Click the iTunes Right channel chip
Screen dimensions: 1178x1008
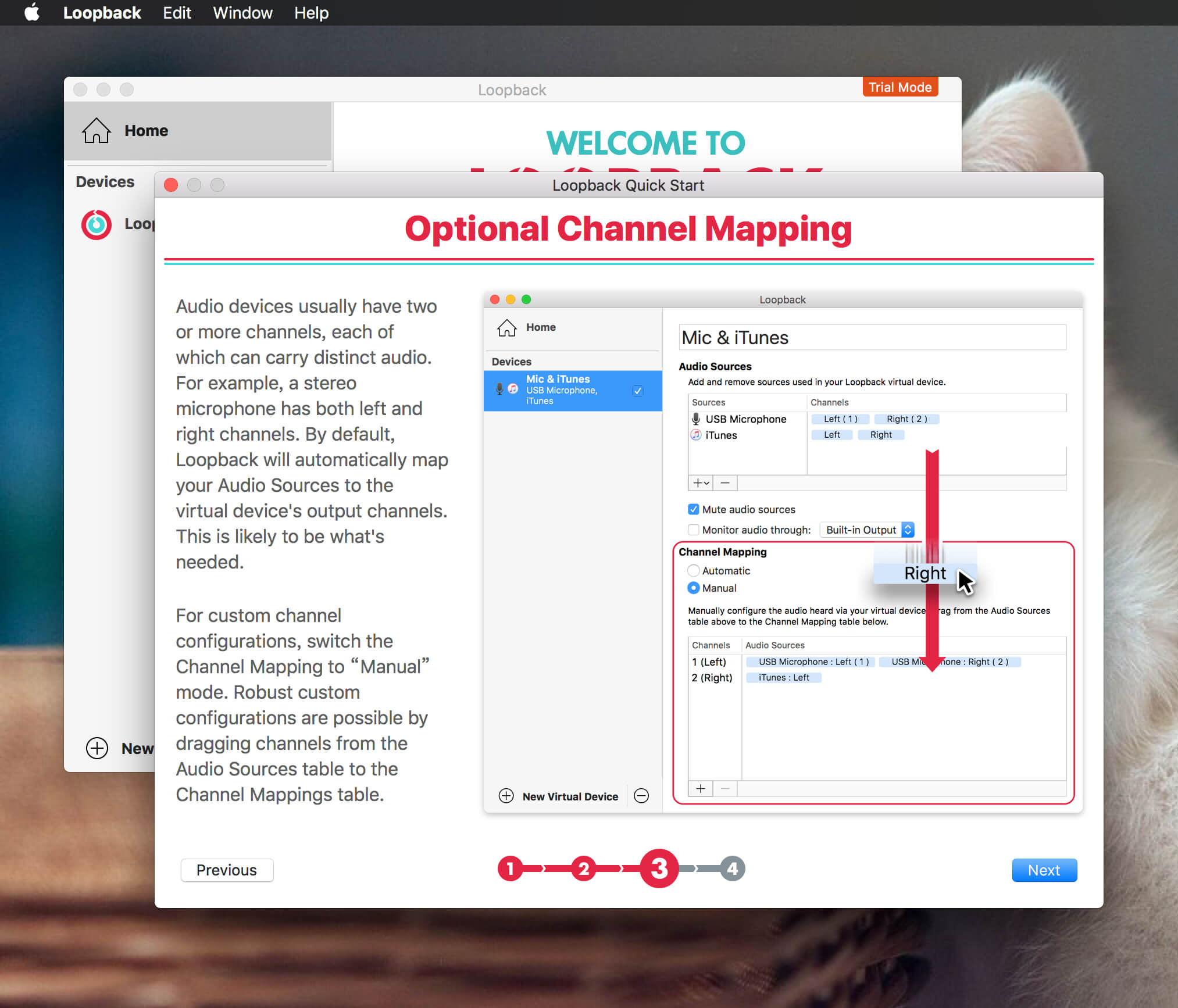[881, 435]
